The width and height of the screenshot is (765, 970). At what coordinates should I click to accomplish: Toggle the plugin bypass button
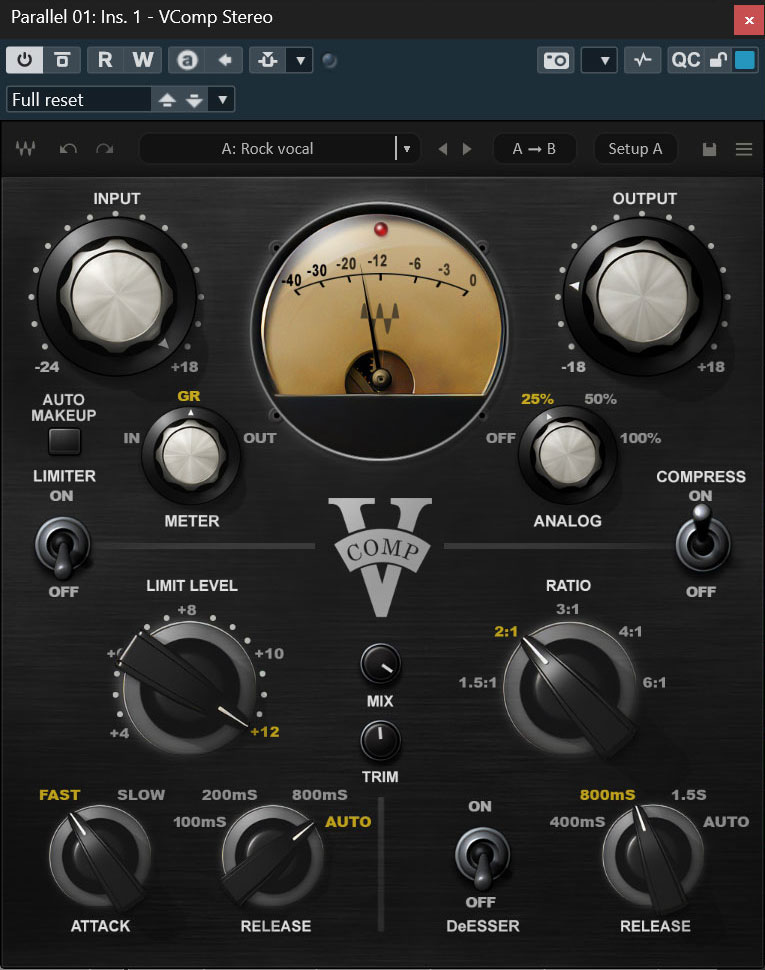point(62,60)
